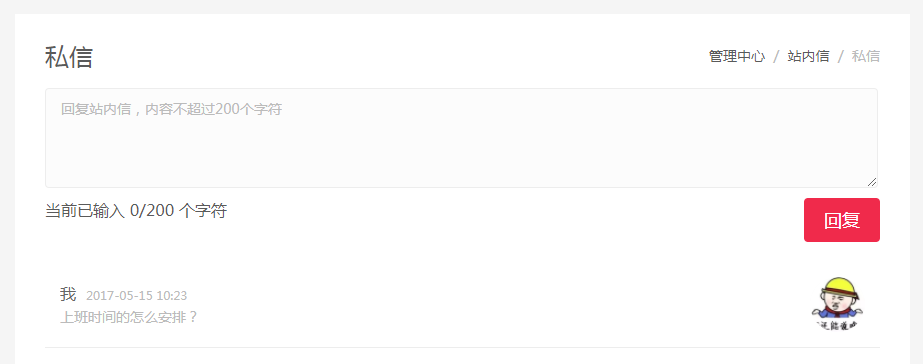Image resolution: width=923 pixels, height=364 pixels.
Task: Select the 私信 breadcrumb item at right
Action: (866, 57)
